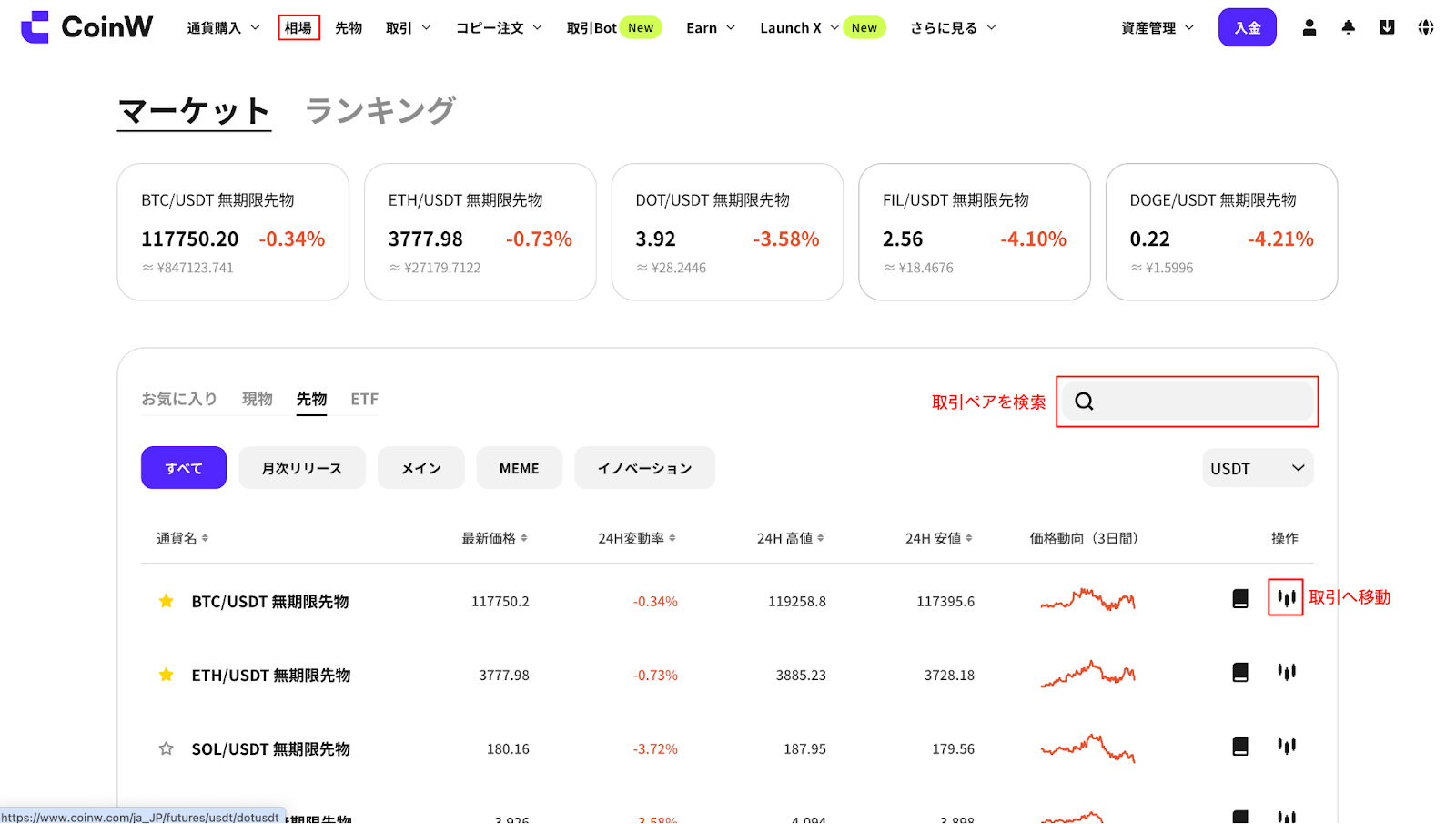The image size is (1456, 824).
Task: Click SOL 24H change -3.72%
Action: coord(655,748)
